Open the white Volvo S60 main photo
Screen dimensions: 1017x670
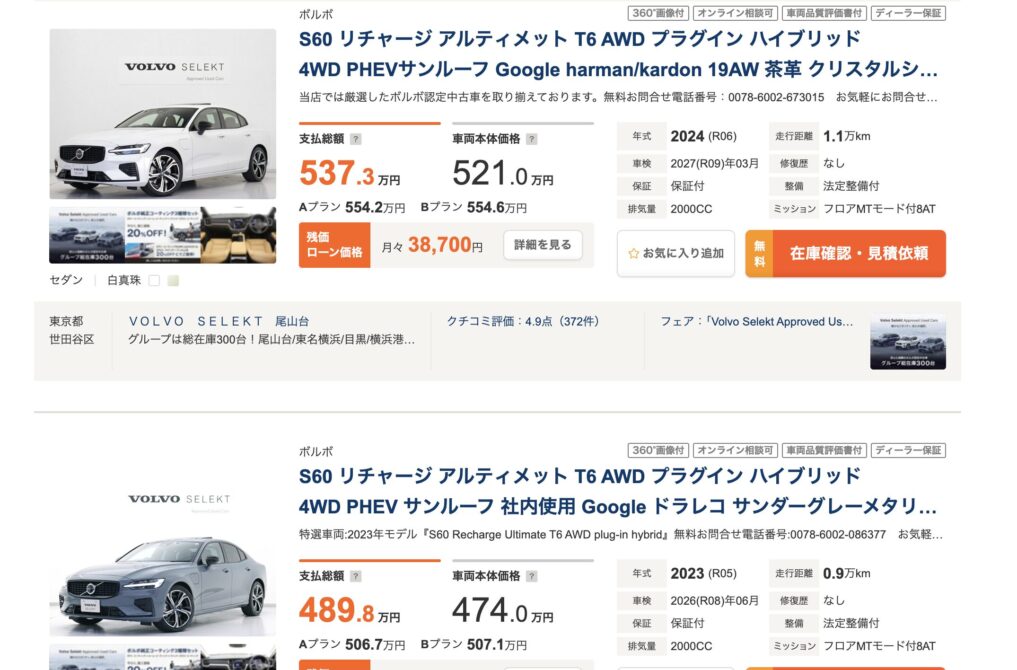click(x=162, y=114)
